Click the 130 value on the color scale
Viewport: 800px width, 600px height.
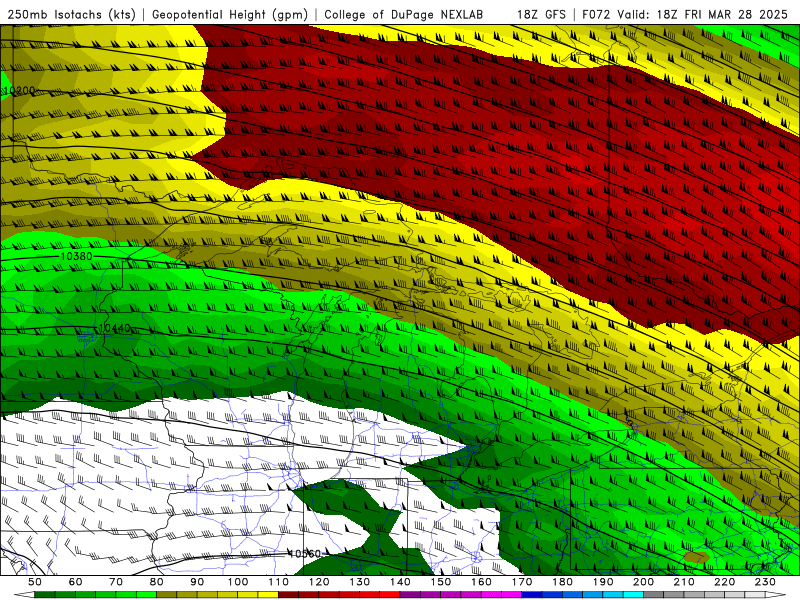click(x=360, y=582)
